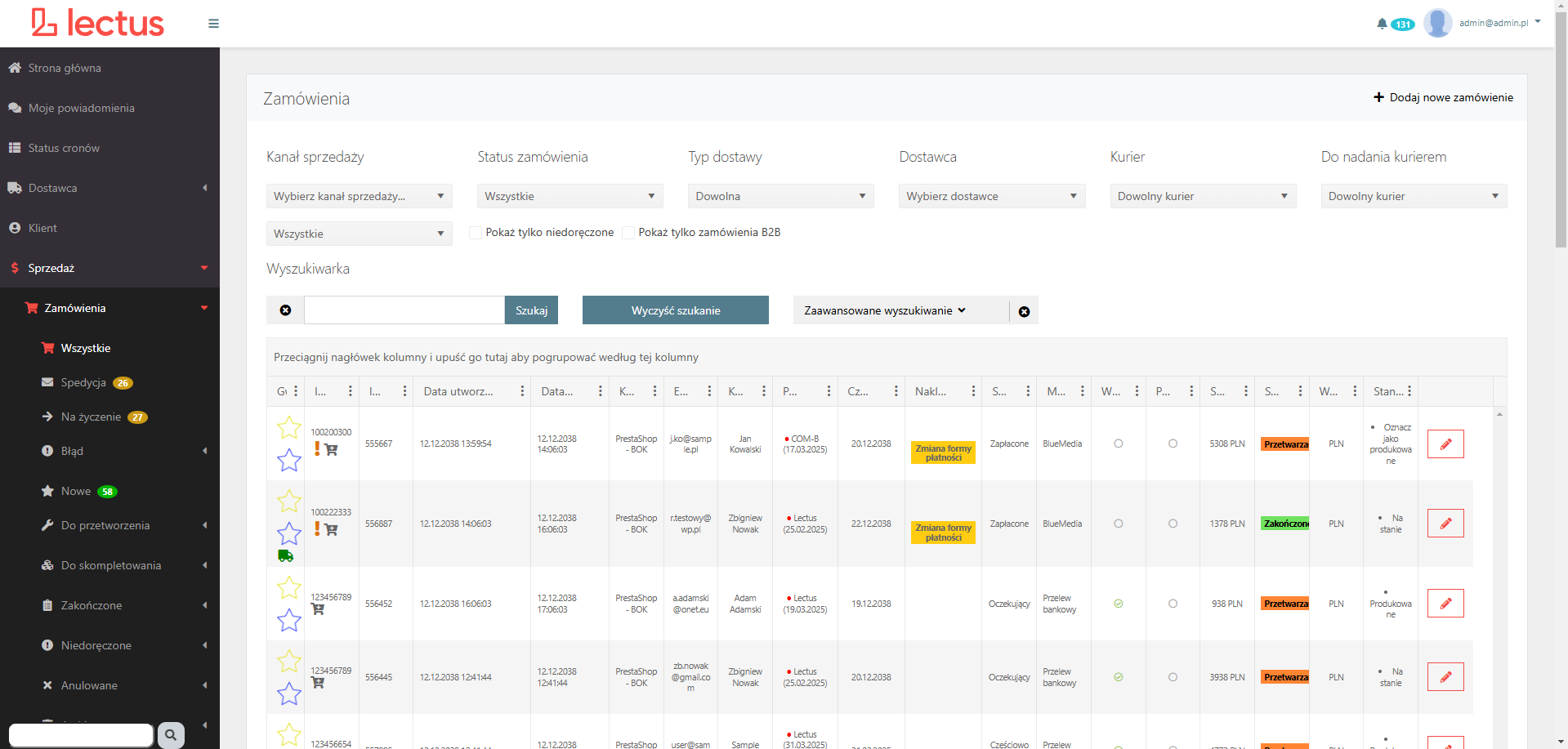Edit order 556887 with pencil icon
Screen dimensions: 1568x749
(x=1445, y=524)
